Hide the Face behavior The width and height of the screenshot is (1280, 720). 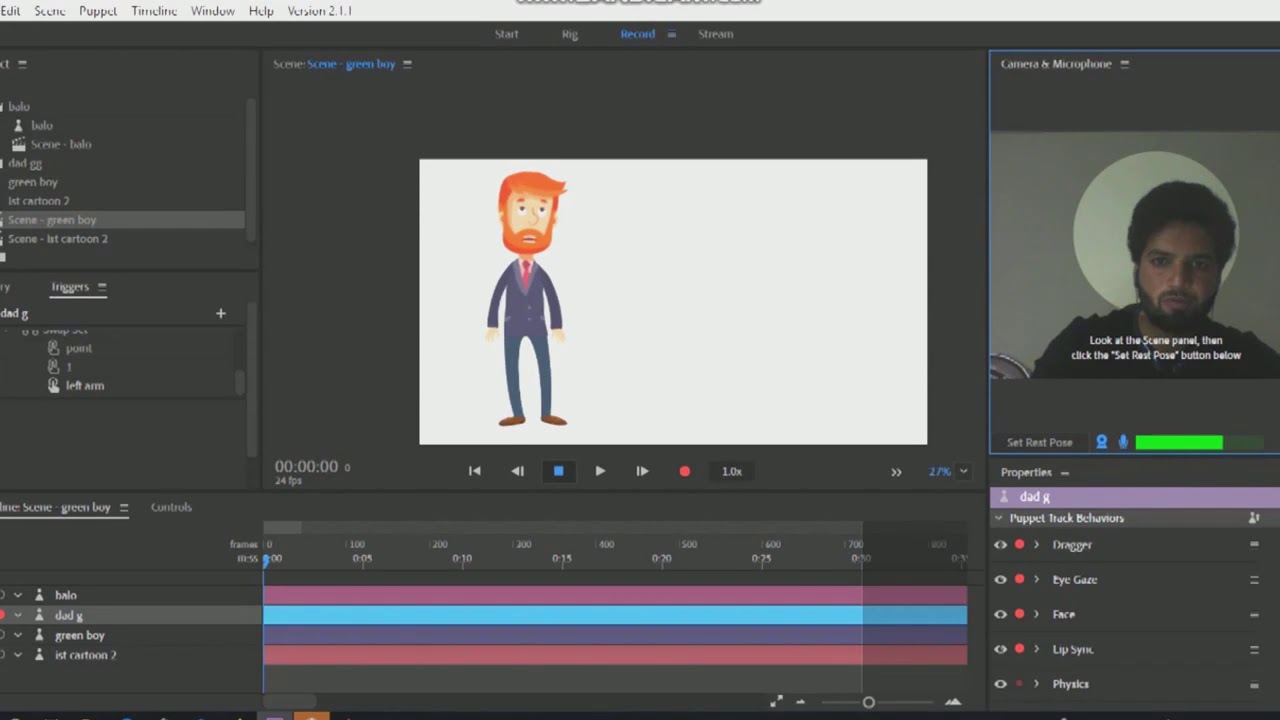[x=1000, y=614]
